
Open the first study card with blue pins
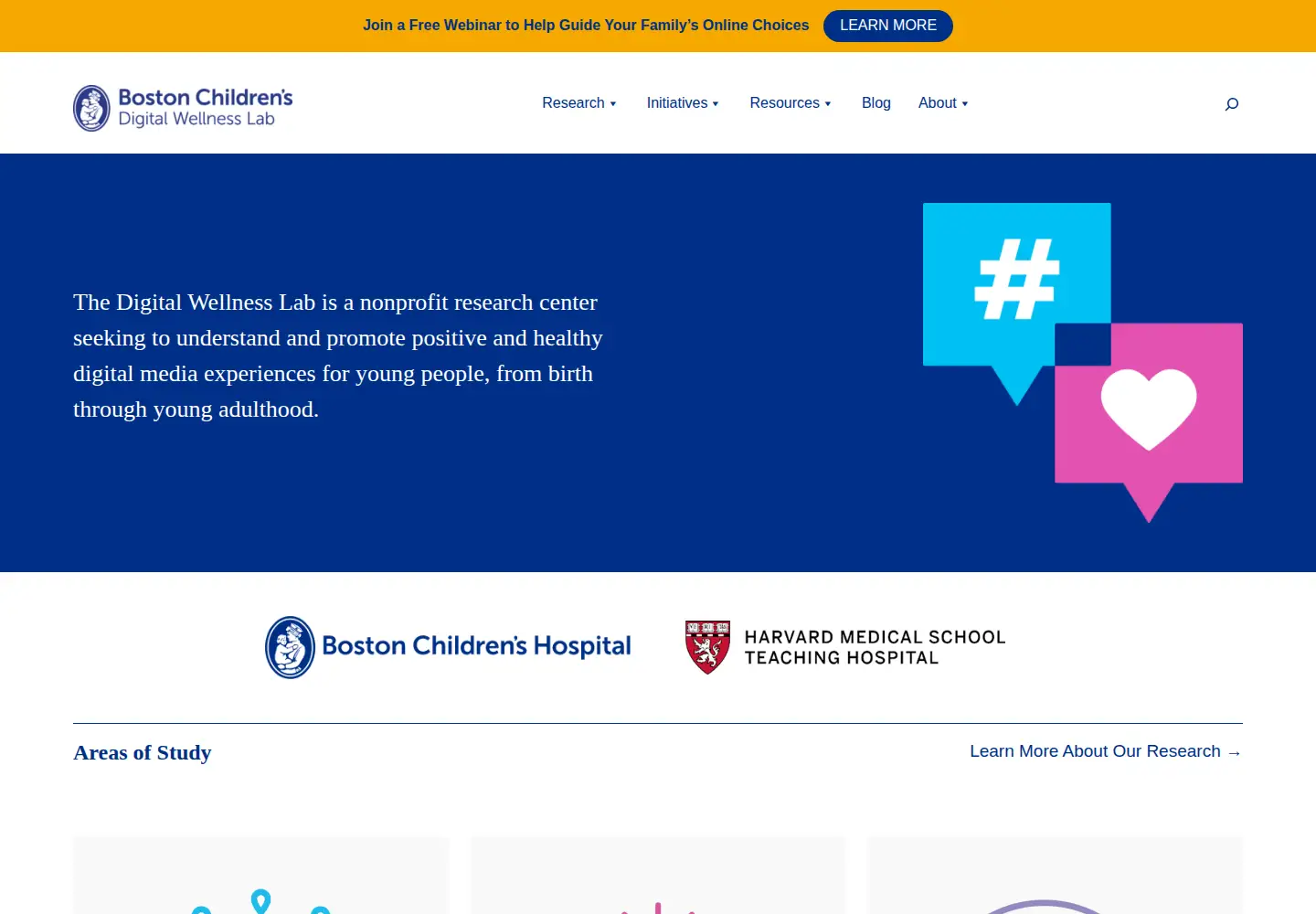(x=260, y=876)
